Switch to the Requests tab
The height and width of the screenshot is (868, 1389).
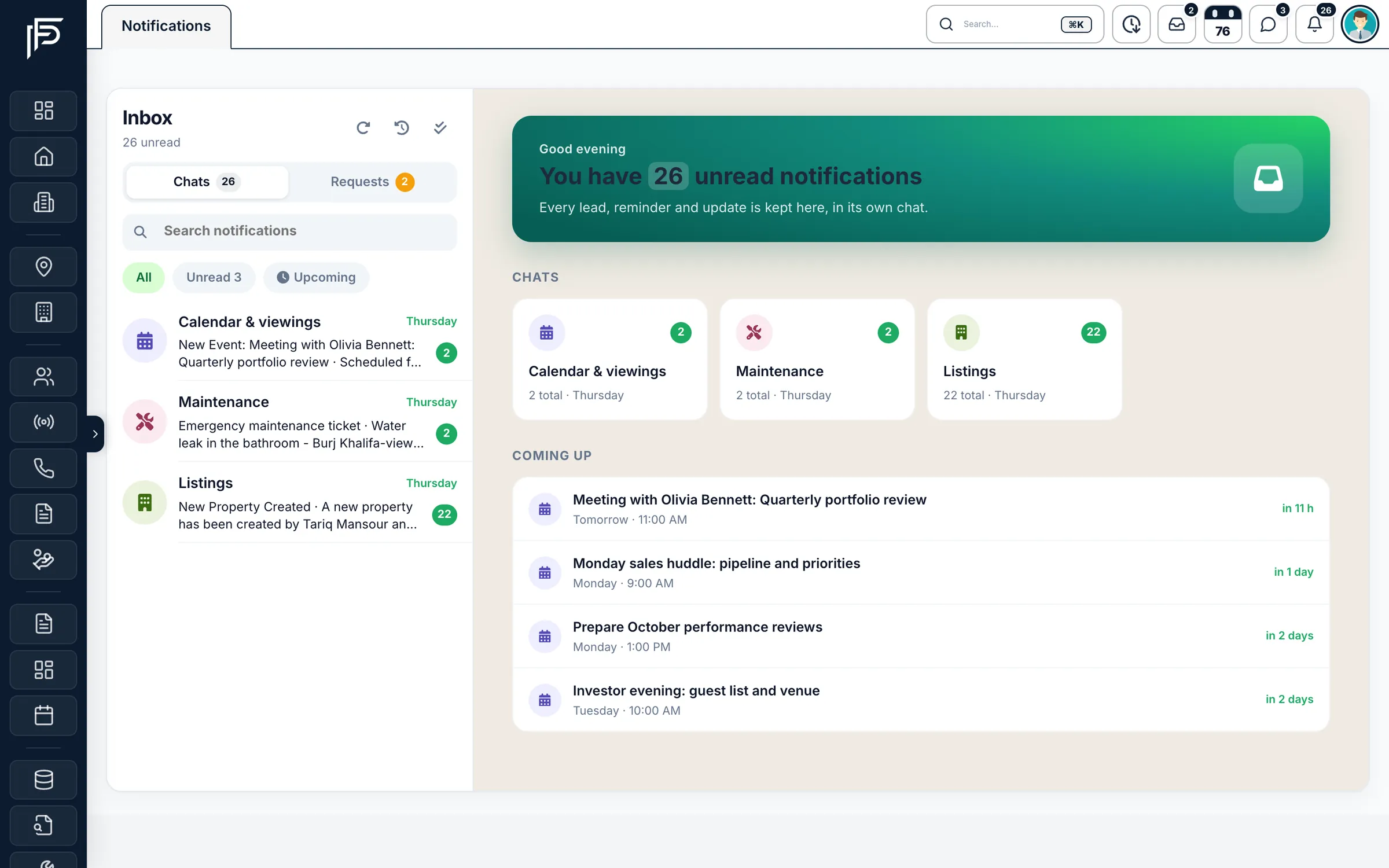pos(372,182)
